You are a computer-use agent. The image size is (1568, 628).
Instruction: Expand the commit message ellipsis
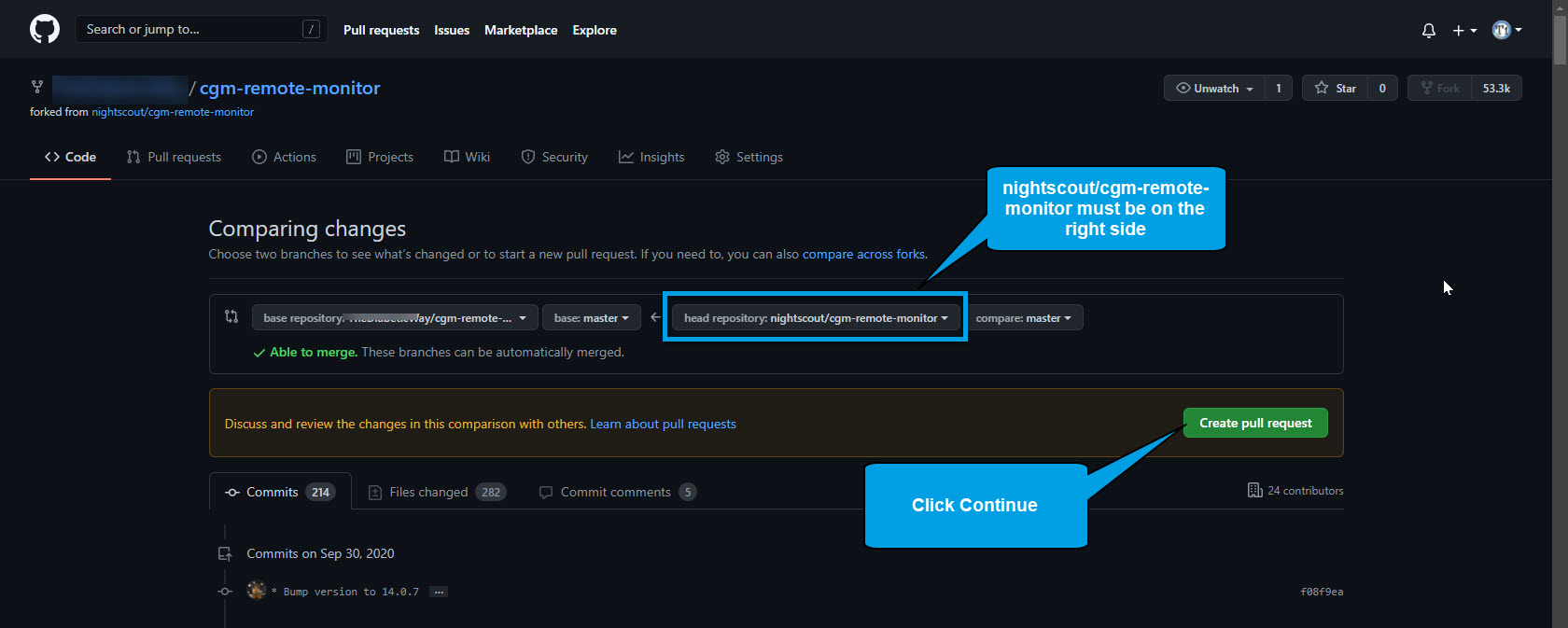click(x=439, y=592)
